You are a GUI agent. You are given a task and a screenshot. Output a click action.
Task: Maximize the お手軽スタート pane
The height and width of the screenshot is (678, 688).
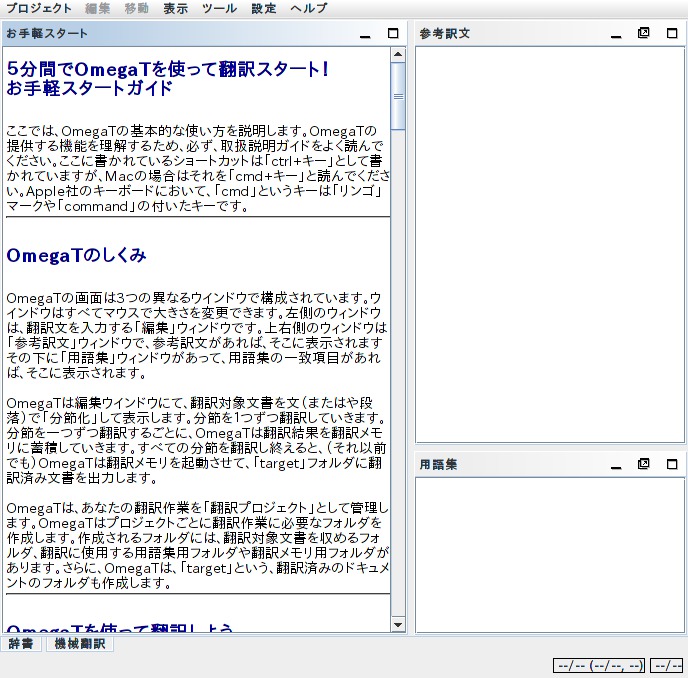[393, 33]
